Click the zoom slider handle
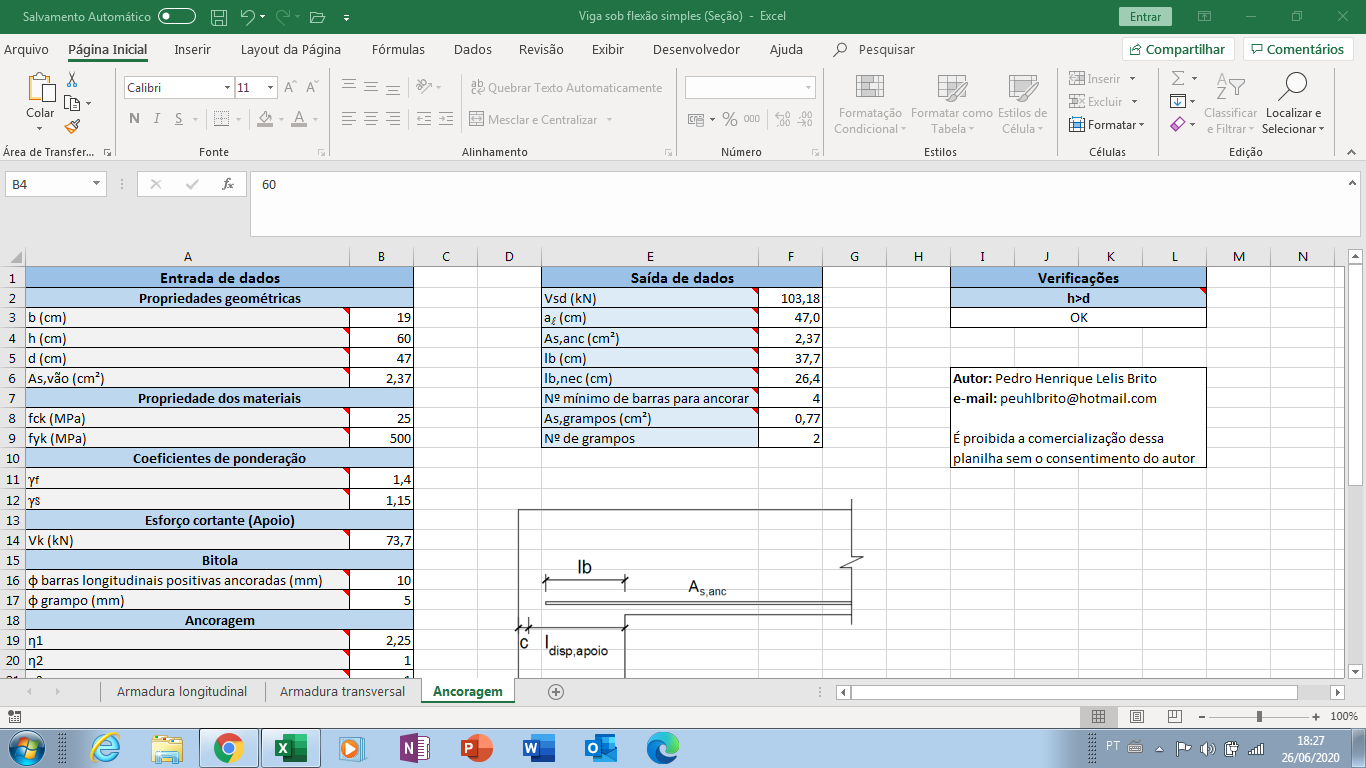1366x768 pixels. click(x=1259, y=717)
